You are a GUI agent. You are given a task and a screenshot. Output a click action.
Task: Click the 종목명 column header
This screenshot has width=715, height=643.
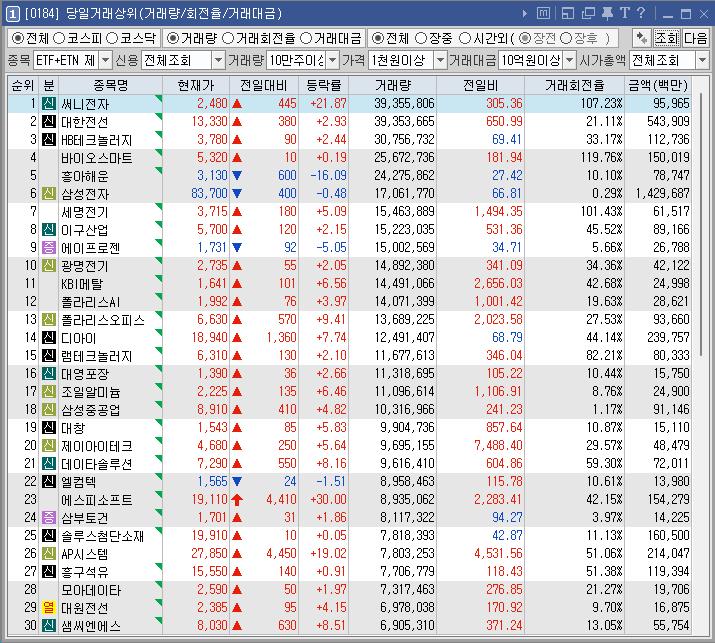coord(110,85)
